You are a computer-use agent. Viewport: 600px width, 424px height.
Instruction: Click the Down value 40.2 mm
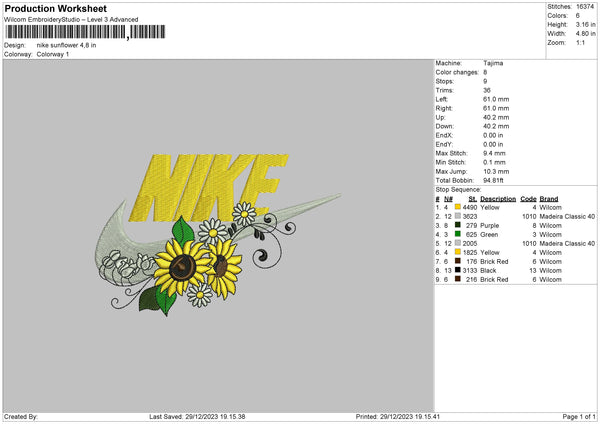click(496, 126)
